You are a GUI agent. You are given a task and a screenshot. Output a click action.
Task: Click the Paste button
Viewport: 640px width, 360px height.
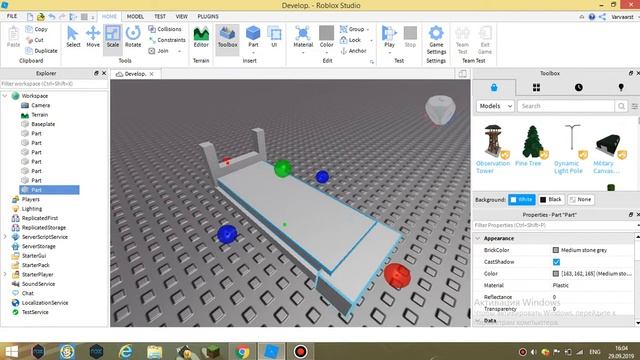[13, 37]
